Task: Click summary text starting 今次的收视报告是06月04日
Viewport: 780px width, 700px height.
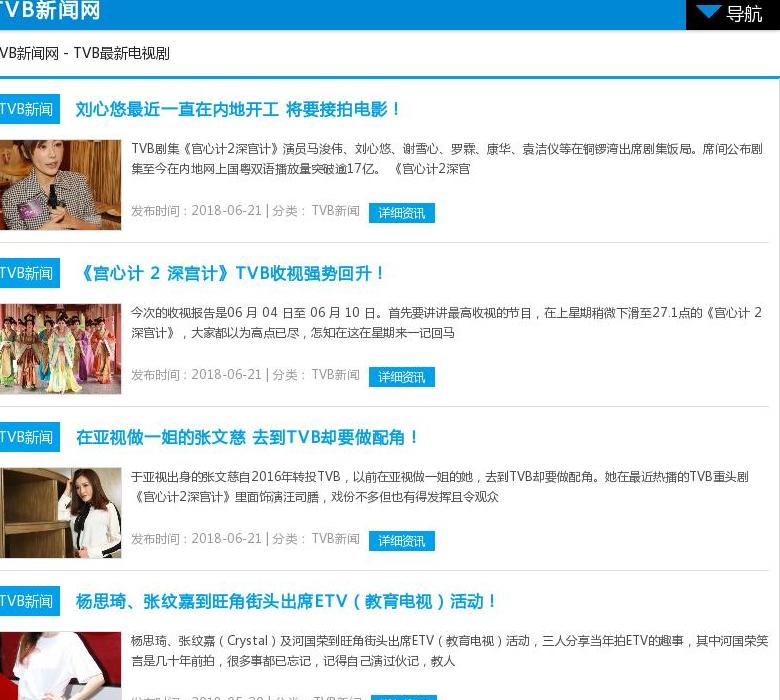Action: point(447,323)
